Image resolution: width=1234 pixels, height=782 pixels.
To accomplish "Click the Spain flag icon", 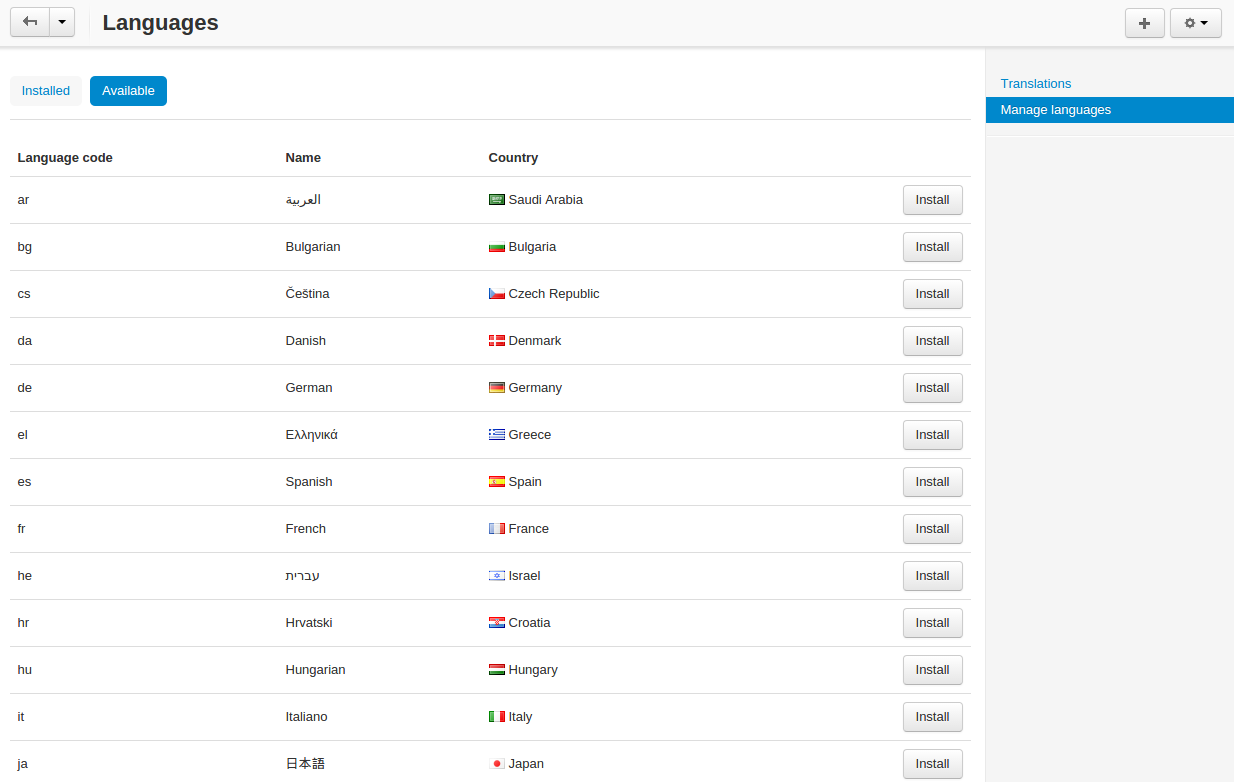I will pyautogui.click(x=497, y=482).
